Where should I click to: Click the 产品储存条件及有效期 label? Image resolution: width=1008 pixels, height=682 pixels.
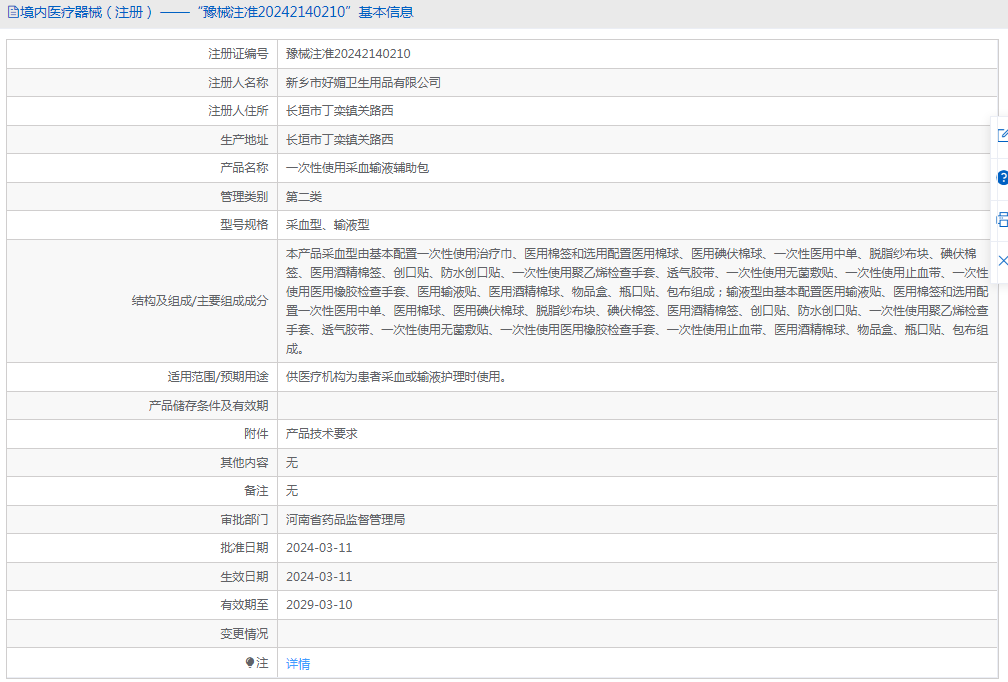tap(208, 406)
